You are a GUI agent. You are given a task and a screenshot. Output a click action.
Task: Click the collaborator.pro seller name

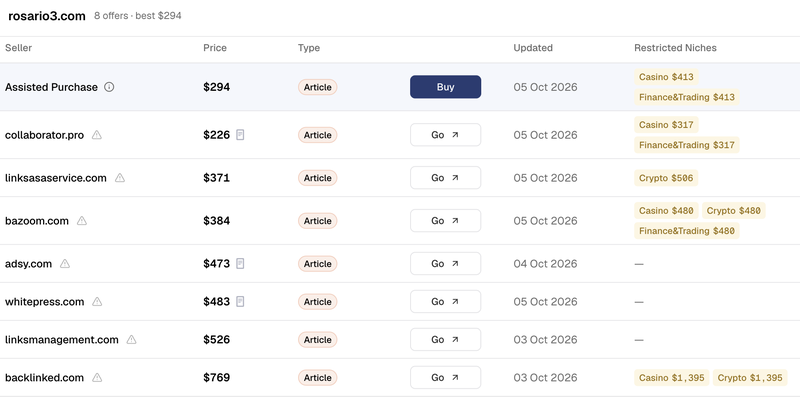pyautogui.click(x=44, y=135)
